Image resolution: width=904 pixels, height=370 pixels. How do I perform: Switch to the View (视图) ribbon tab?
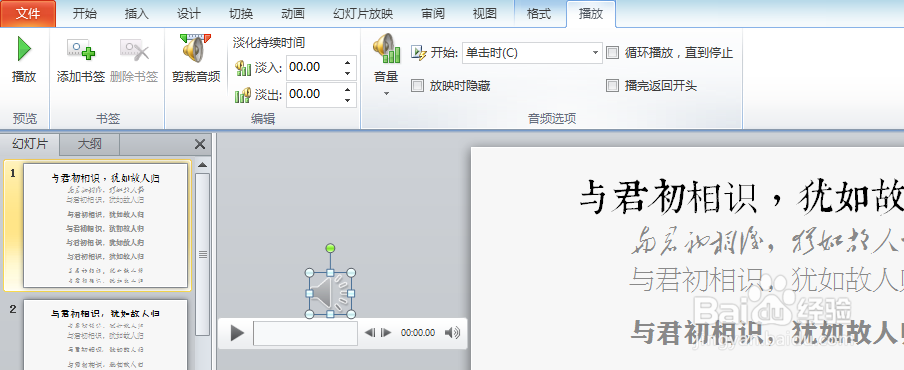click(484, 14)
